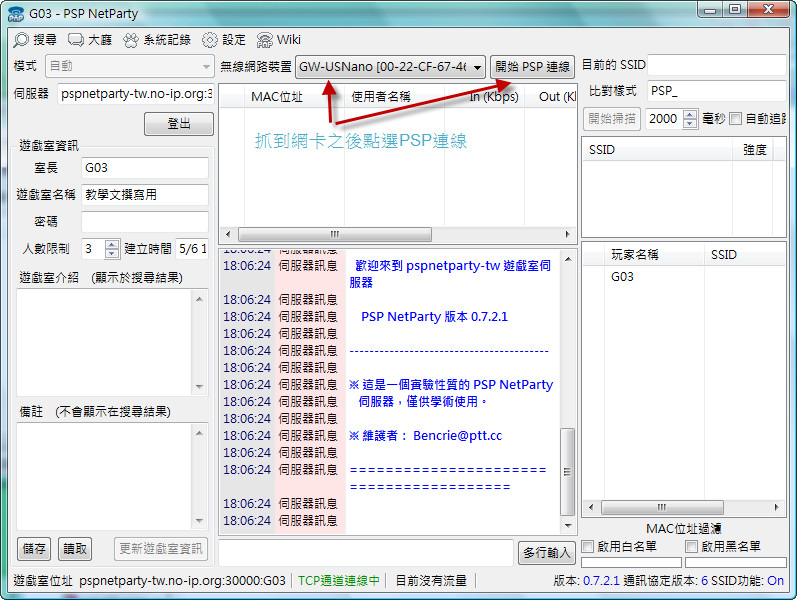797x600 pixels.
Task: Click the chat log vertical scrollbar thumb
Action: (x=568, y=472)
